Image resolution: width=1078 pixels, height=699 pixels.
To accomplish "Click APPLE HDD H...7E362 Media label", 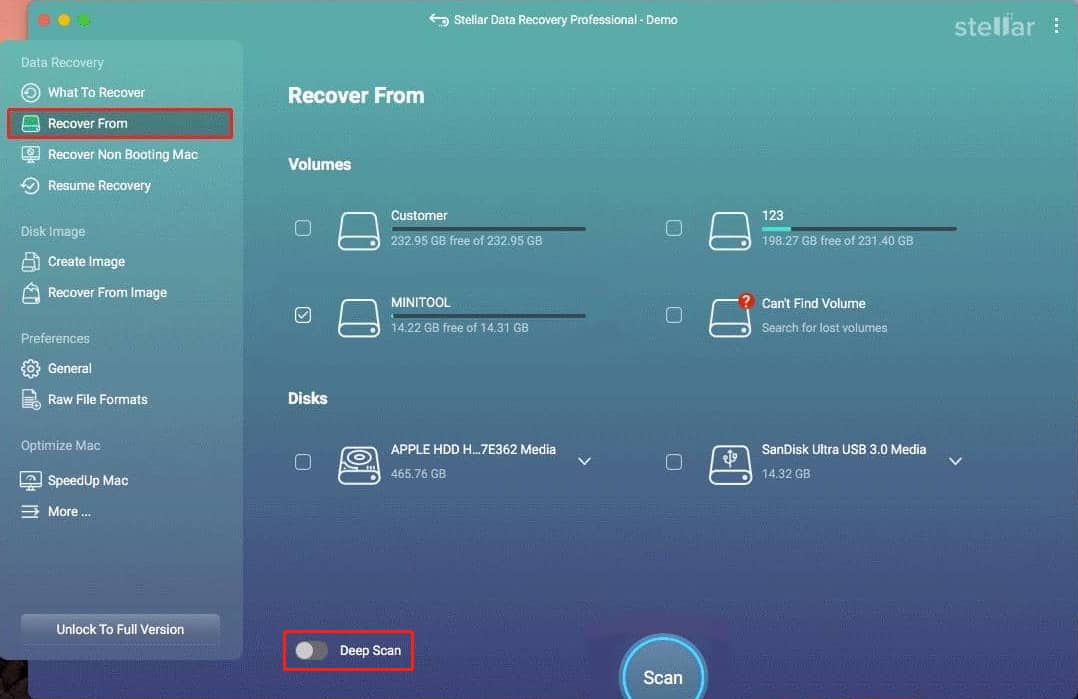I will (x=473, y=450).
